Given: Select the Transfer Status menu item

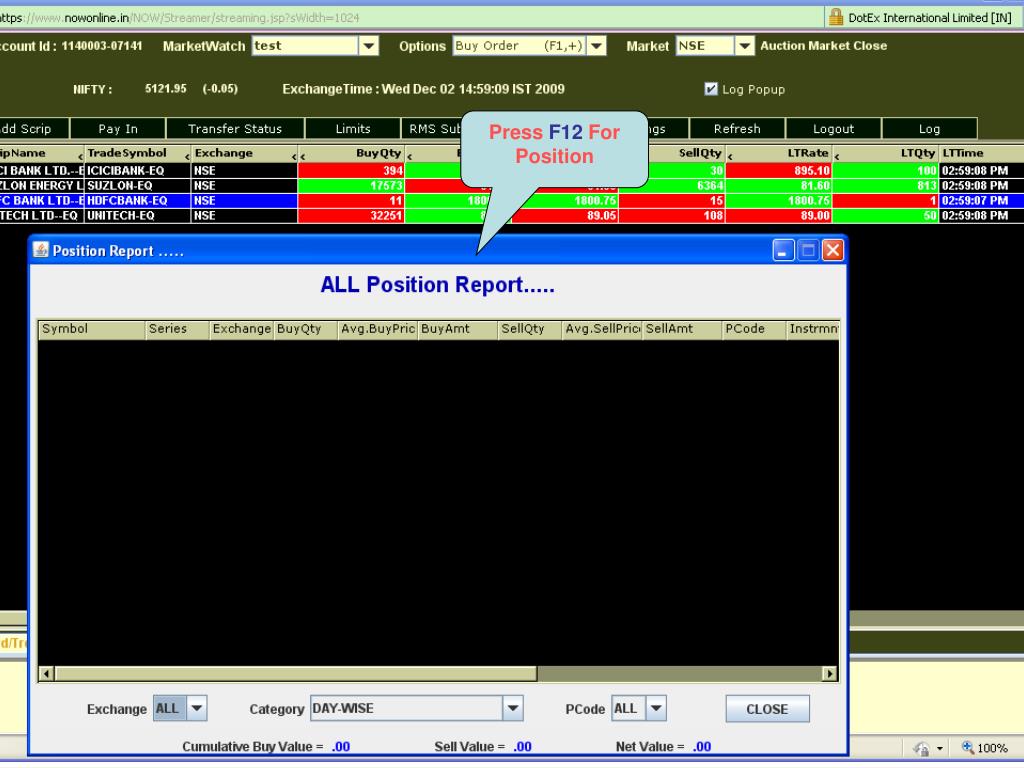Looking at the screenshot, I should [235, 128].
